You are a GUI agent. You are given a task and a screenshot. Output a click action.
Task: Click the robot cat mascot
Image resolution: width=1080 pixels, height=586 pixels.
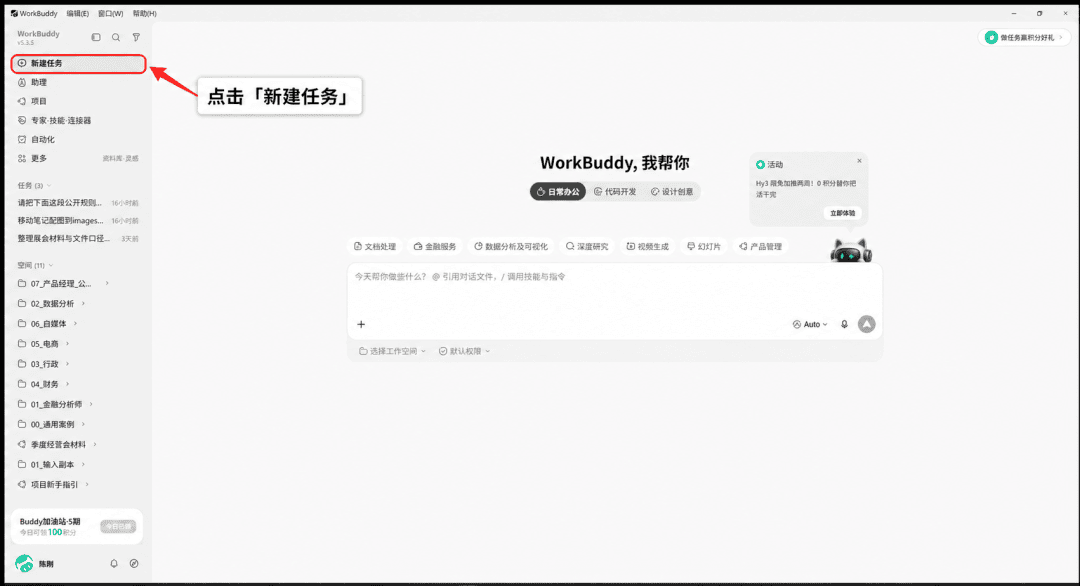(851, 251)
